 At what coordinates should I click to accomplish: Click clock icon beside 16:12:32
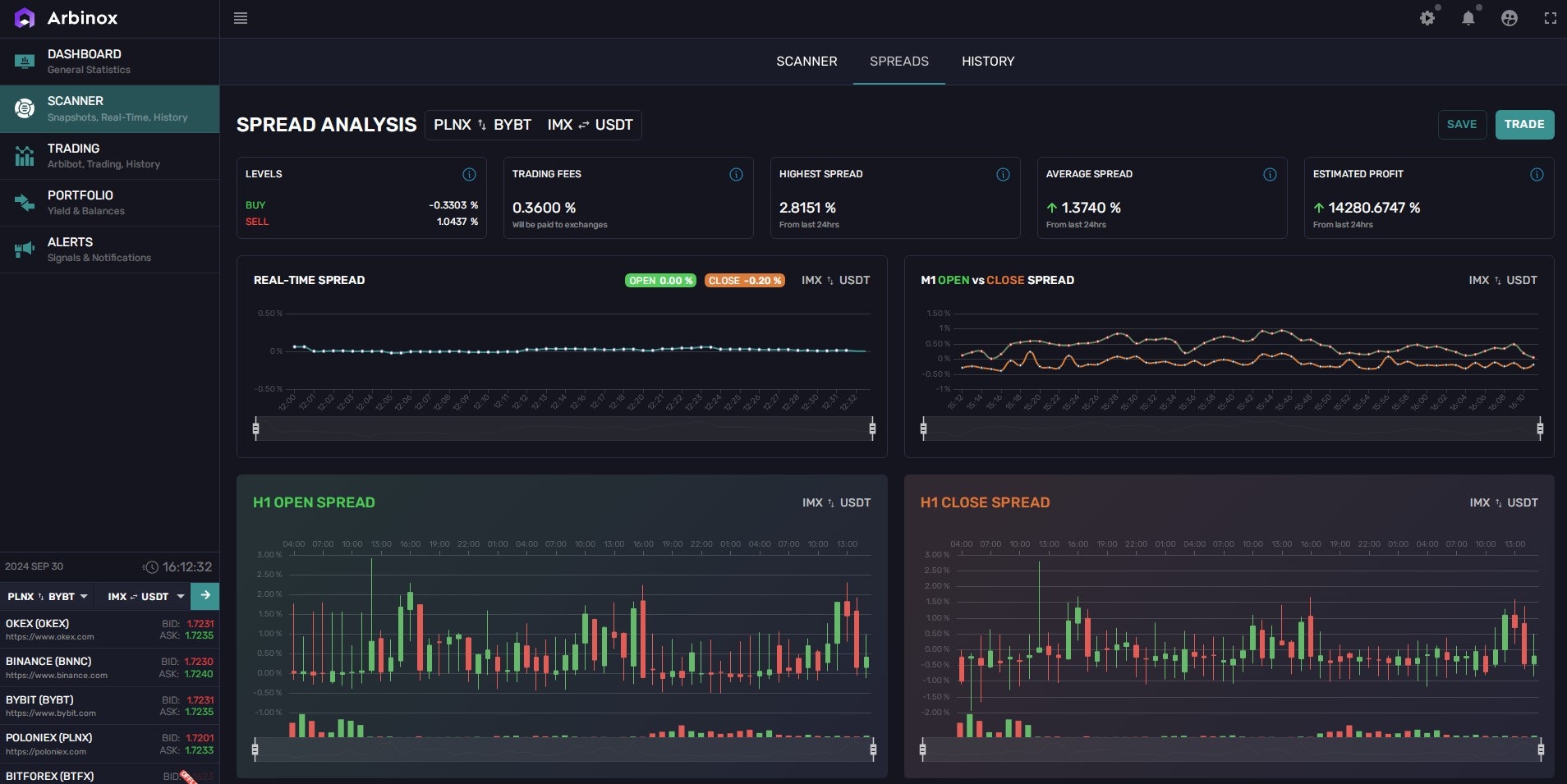tap(151, 567)
